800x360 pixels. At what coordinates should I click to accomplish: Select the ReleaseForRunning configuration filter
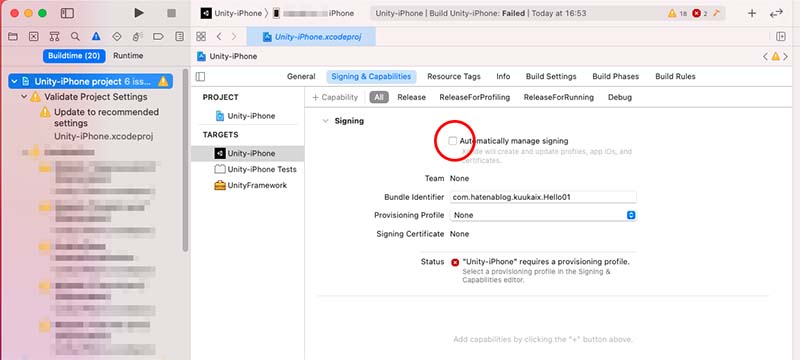click(x=559, y=97)
